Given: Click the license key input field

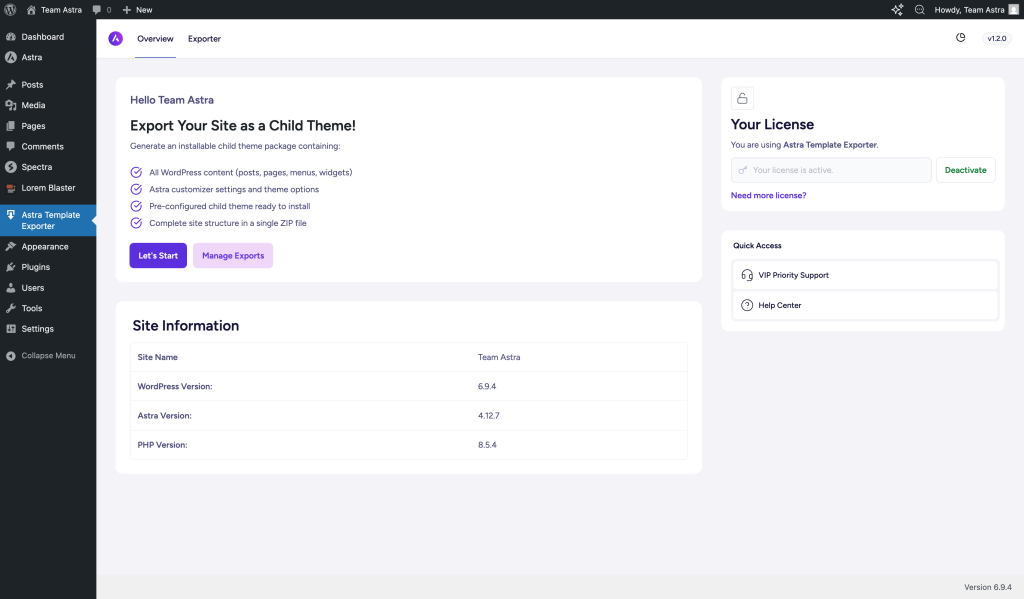Looking at the screenshot, I should [831, 170].
